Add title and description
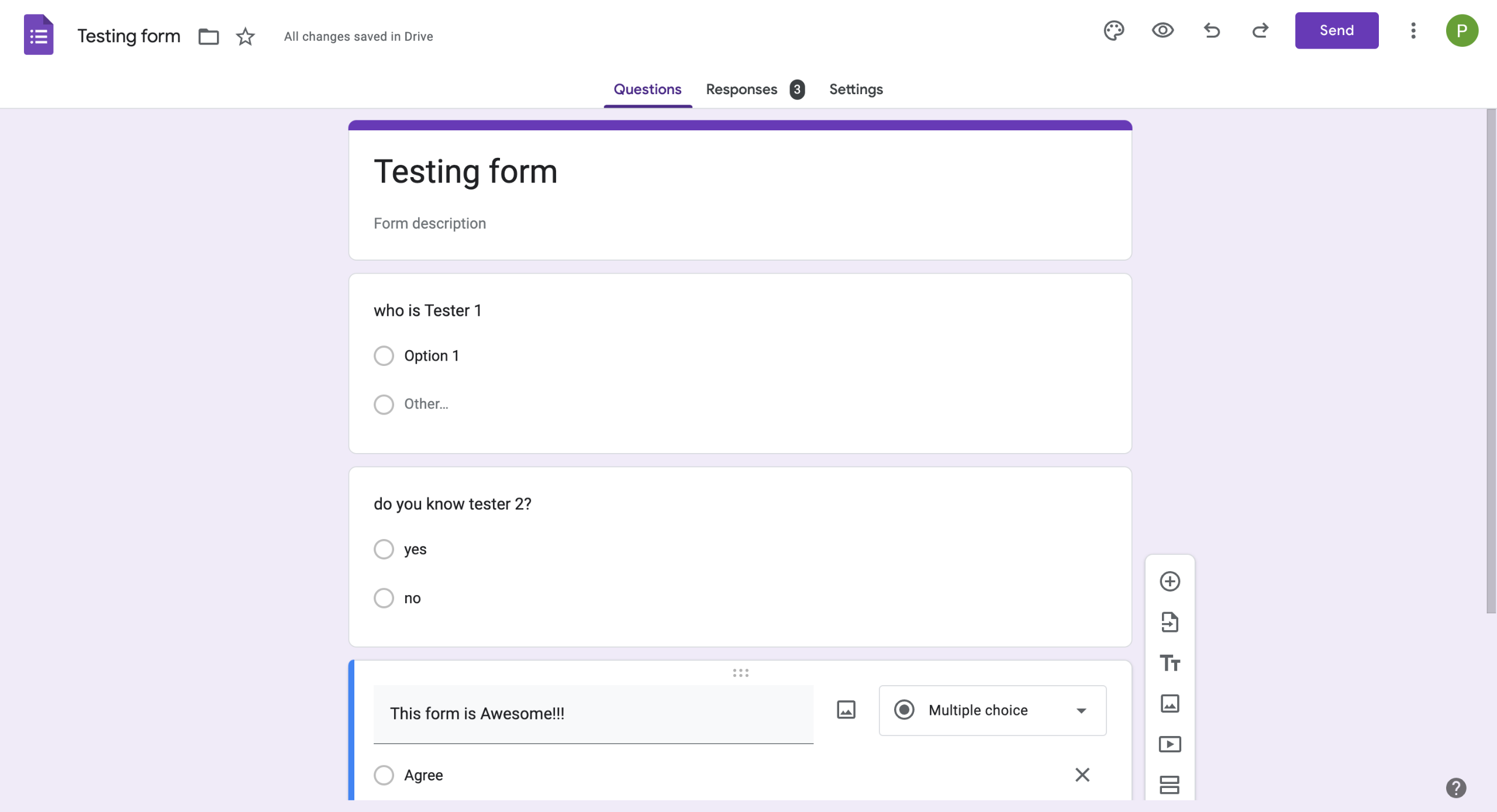This screenshot has height=812, width=1497. tap(1170, 663)
